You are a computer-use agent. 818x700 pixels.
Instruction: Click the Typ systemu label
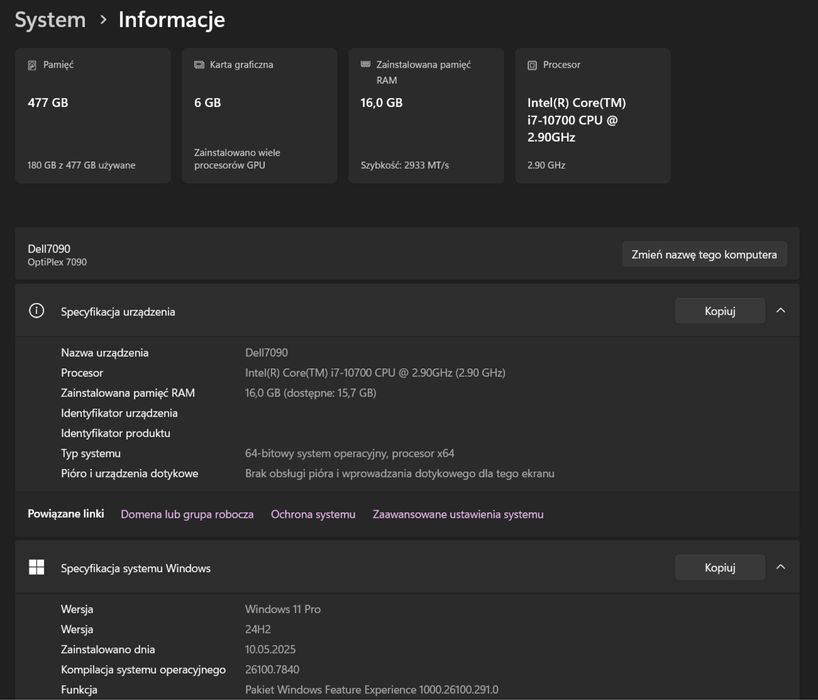(91, 453)
